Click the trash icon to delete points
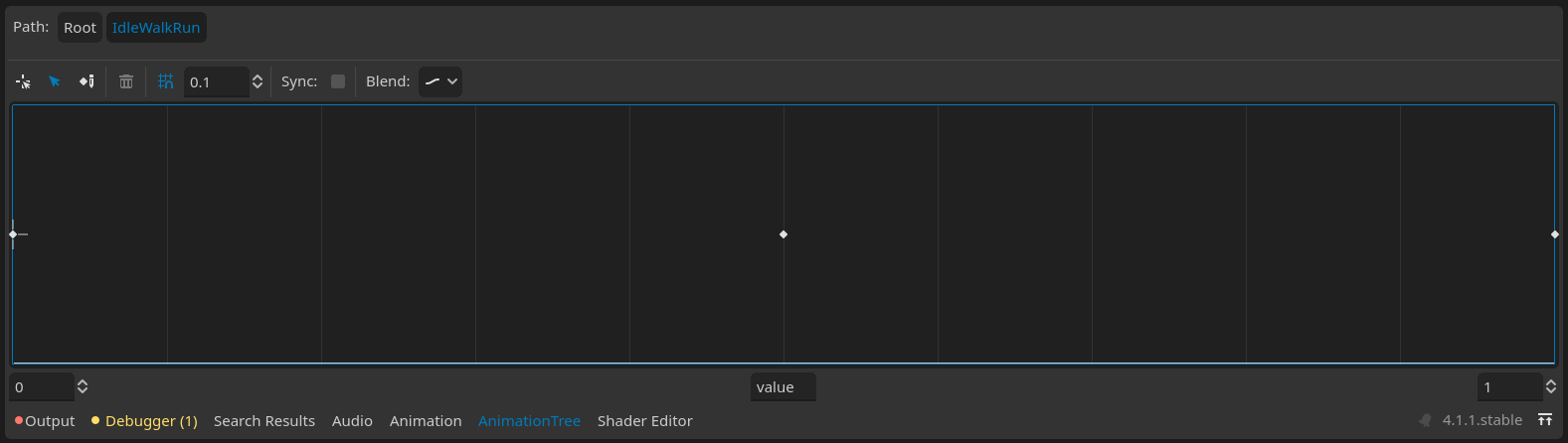This screenshot has width=1568, height=443. (x=126, y=81)
